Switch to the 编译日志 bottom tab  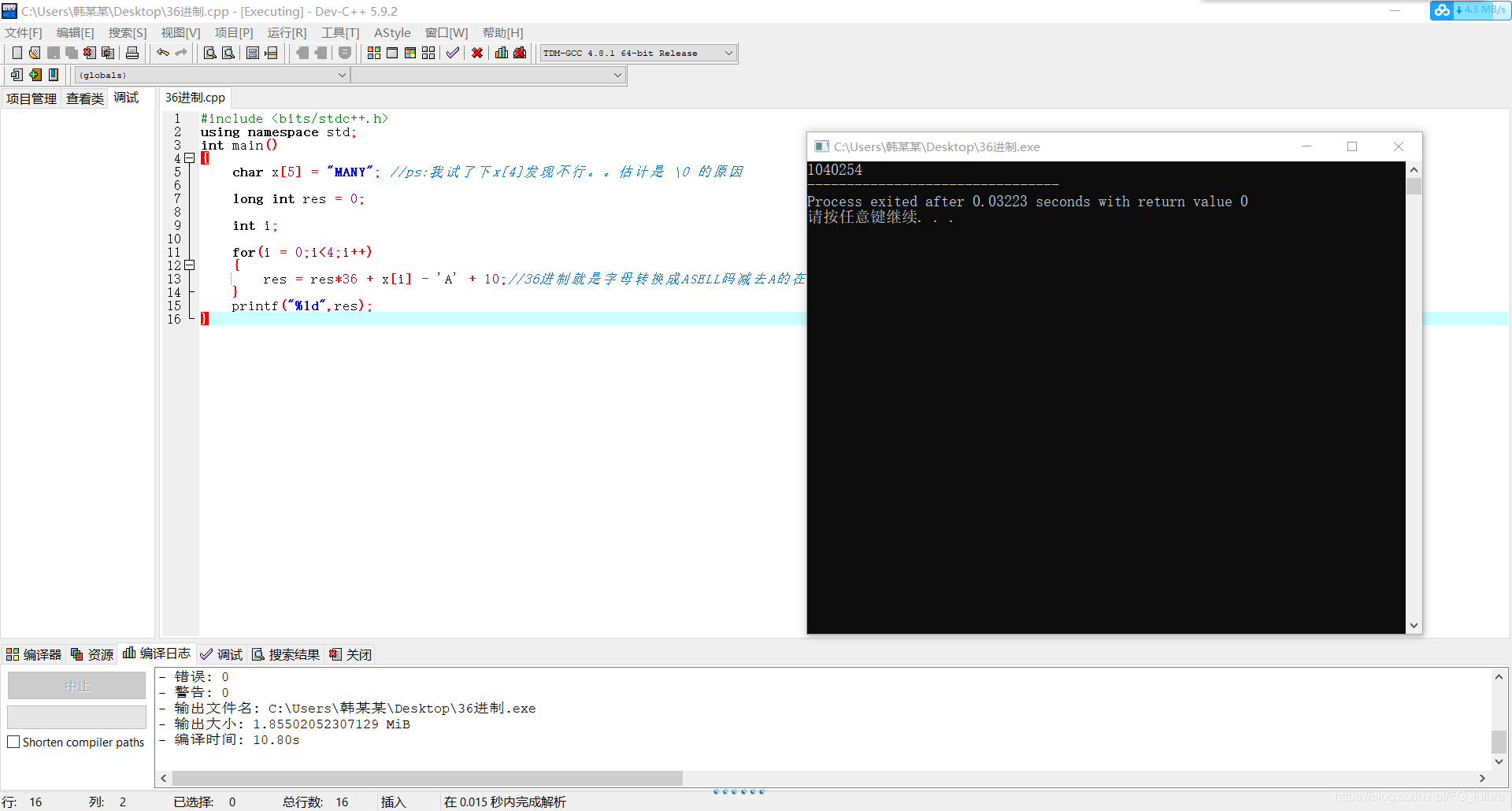click(157, 654)
